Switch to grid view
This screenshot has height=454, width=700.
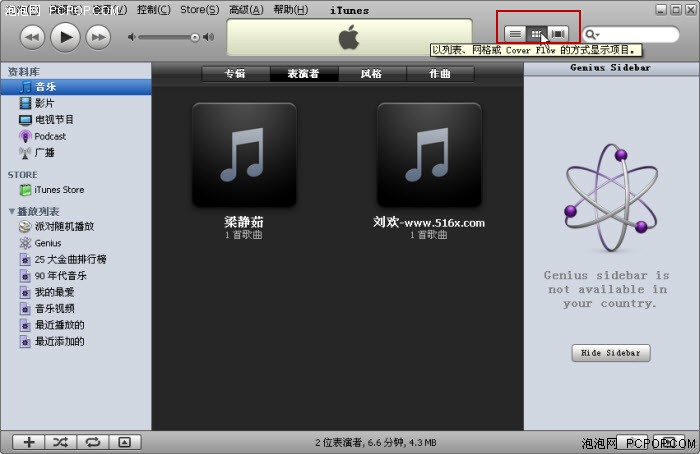pyautogui.click(x=537, y=33)
